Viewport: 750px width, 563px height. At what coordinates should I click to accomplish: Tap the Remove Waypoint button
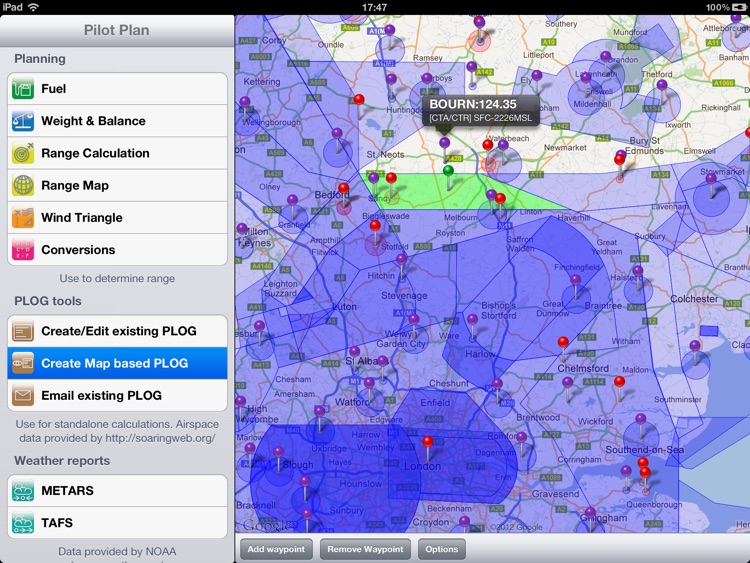tap(365, 549)
